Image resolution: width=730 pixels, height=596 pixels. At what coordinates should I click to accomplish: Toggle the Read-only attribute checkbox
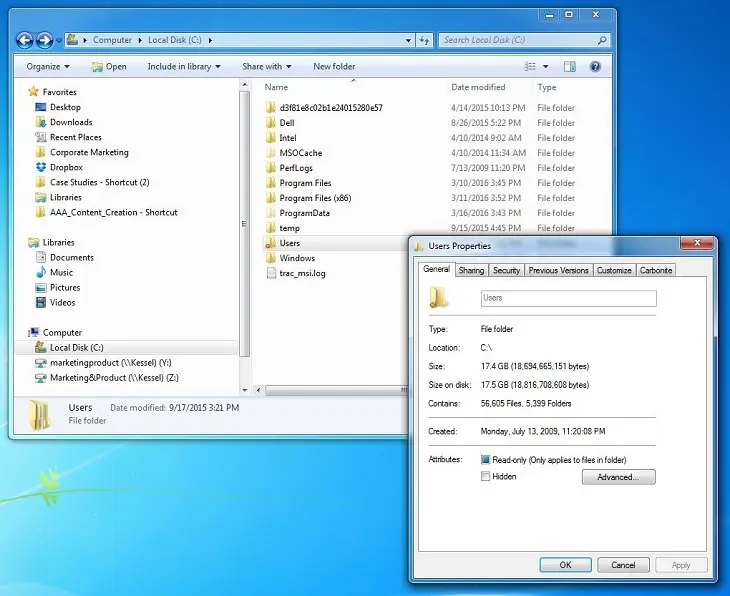pos(486,460)
